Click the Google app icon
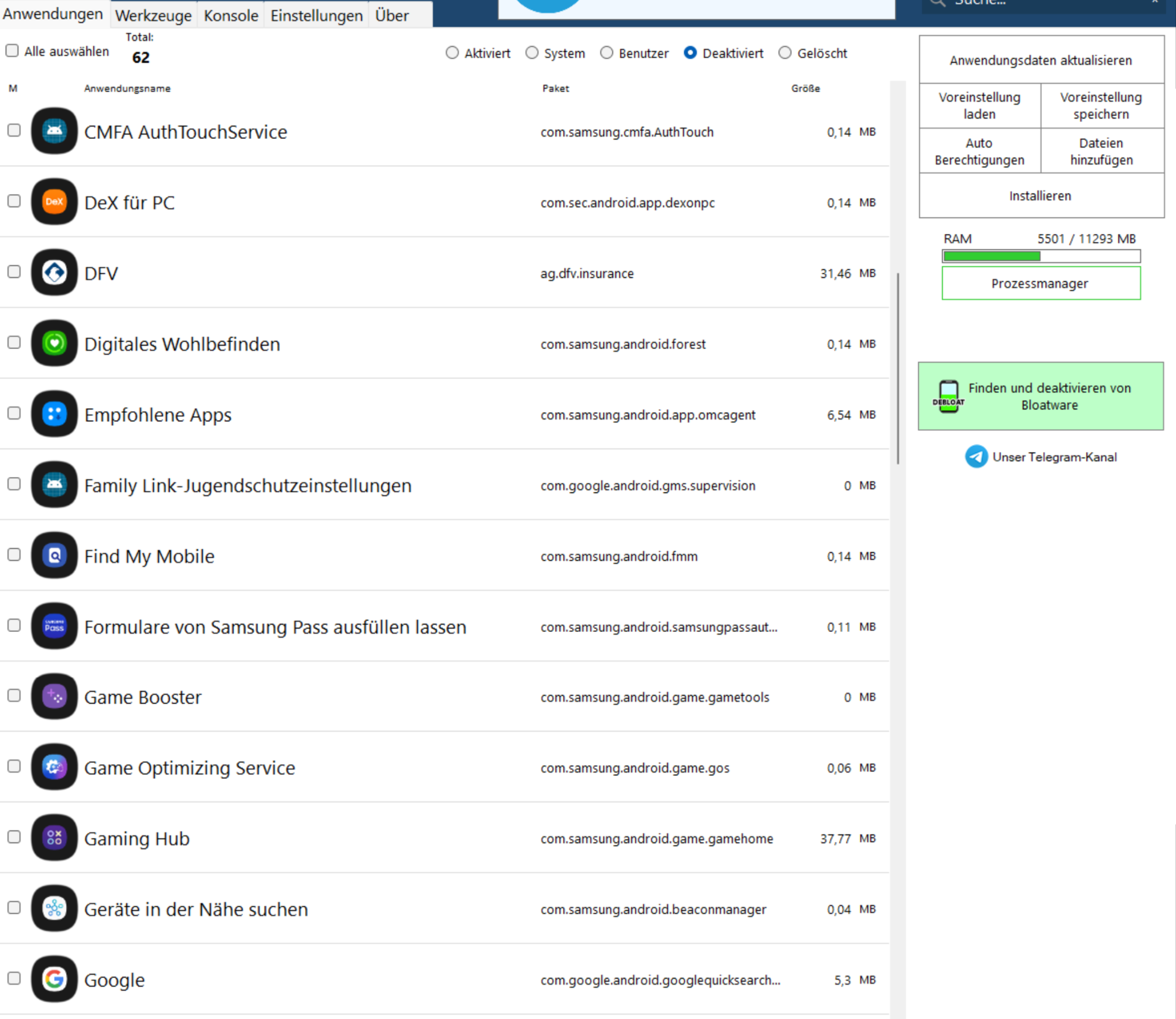The image size is (1176, 1019). click(54, 979)
